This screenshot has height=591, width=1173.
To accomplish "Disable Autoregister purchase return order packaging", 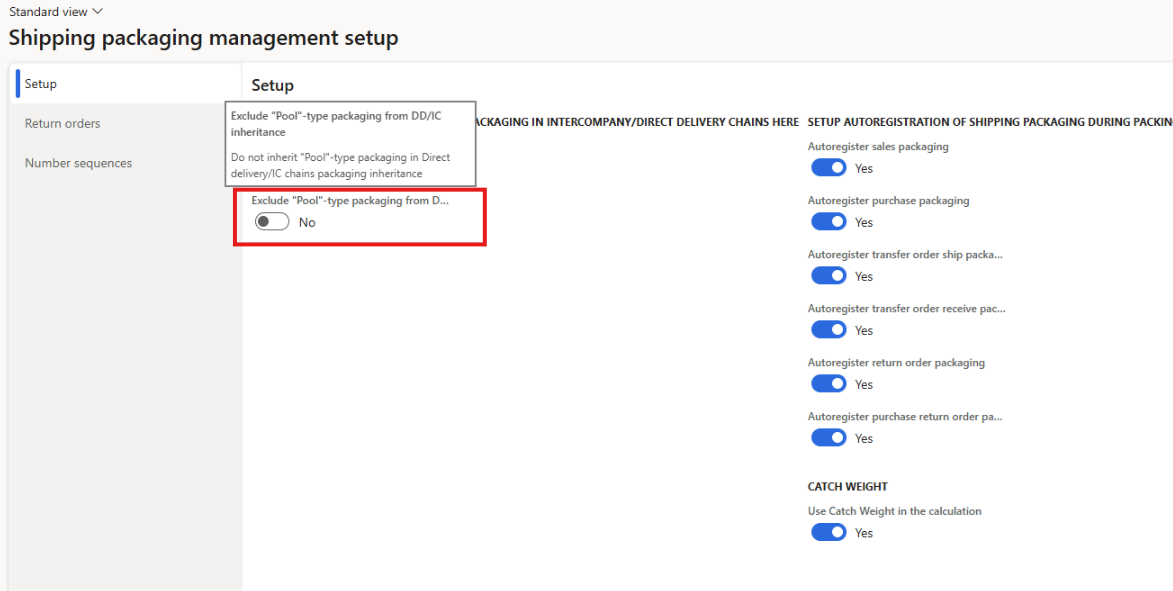I will 828,437.
